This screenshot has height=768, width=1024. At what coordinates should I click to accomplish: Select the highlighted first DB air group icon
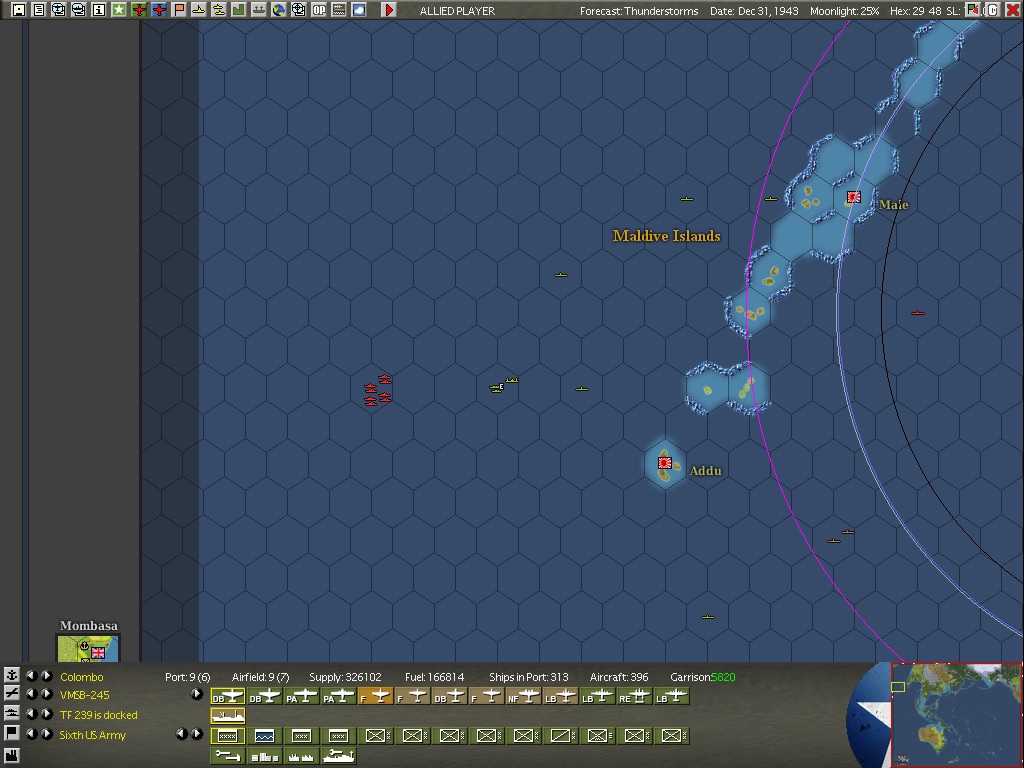pos(228,697)
